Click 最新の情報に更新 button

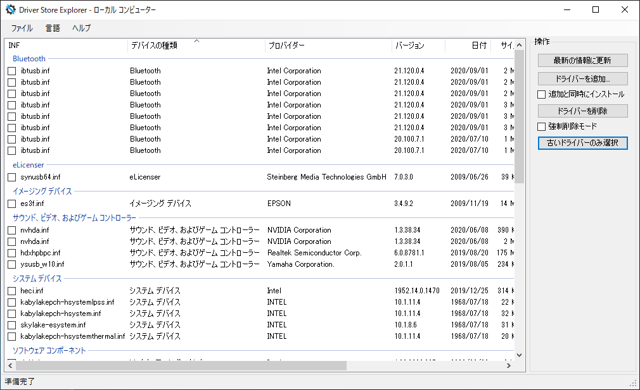pos(582,60)
